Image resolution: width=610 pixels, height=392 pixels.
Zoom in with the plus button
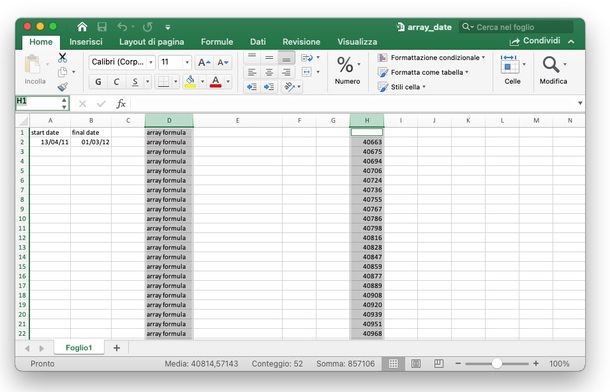536,364
